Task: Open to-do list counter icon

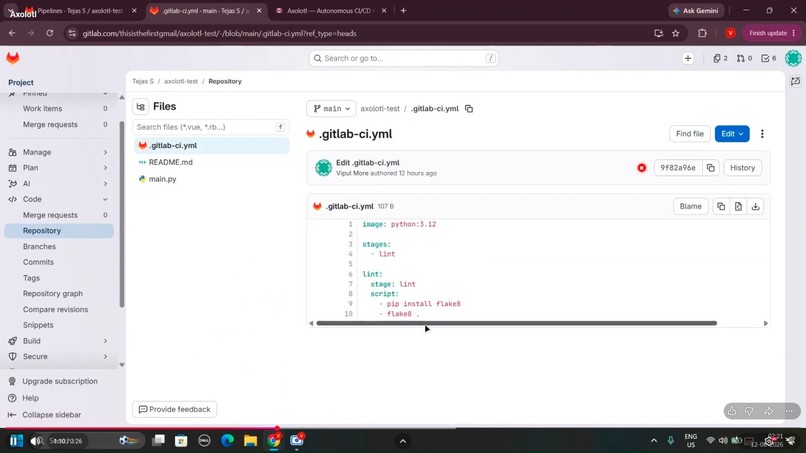Action: [769, 58]
